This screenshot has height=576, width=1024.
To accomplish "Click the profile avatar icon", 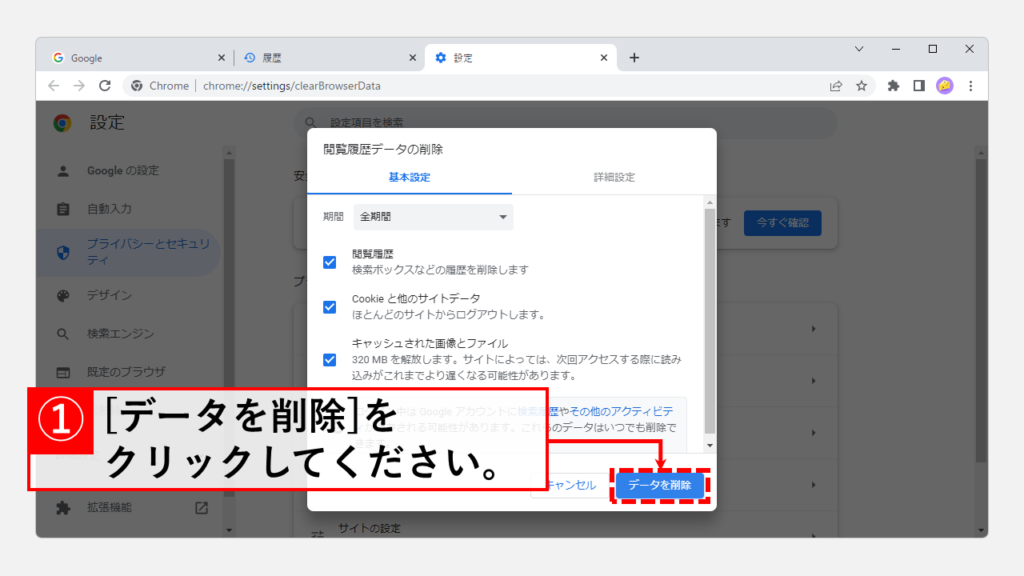I will [x=945, y=87].
